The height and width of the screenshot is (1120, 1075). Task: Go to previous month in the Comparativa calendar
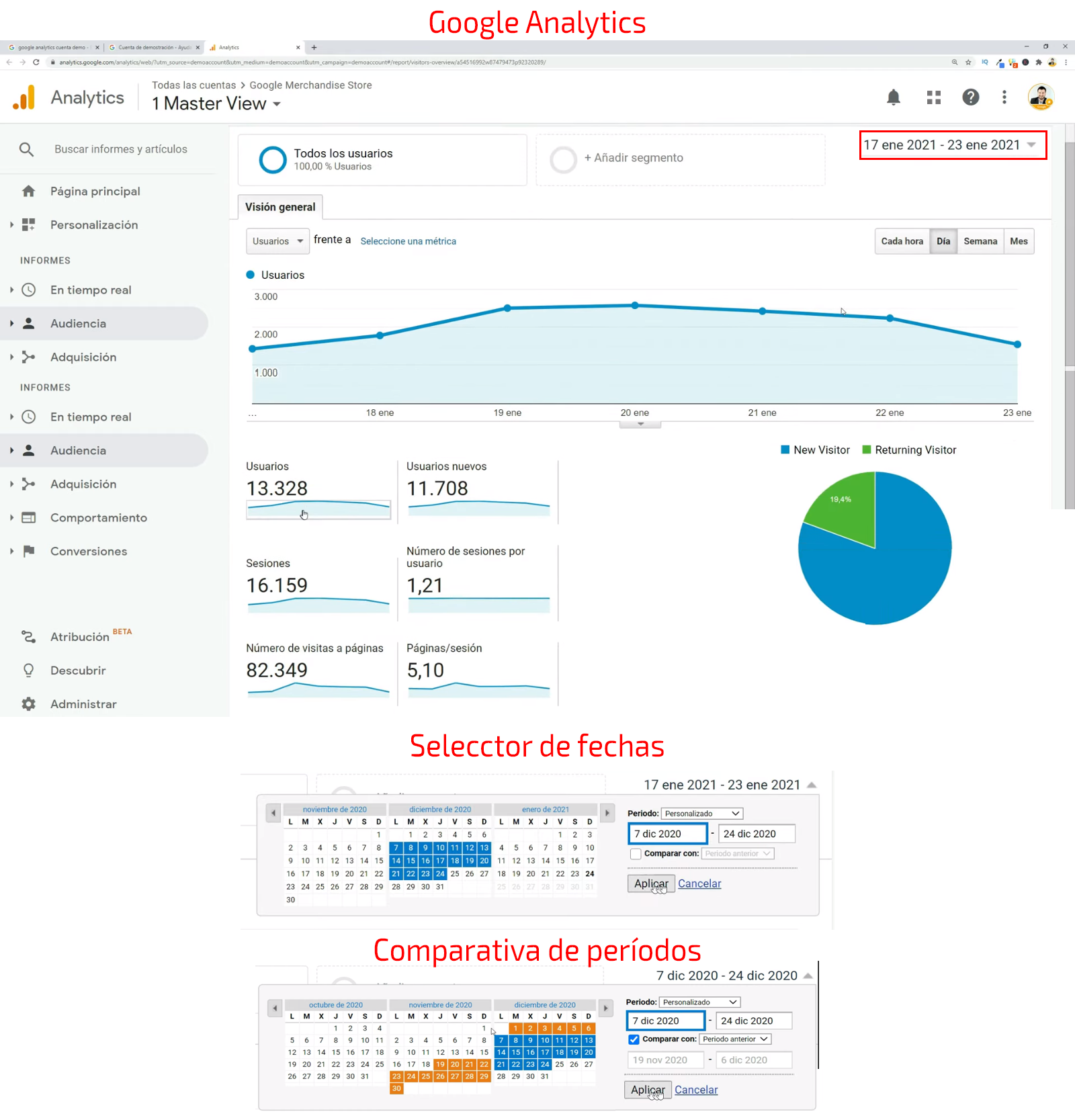pos(274,1008)
